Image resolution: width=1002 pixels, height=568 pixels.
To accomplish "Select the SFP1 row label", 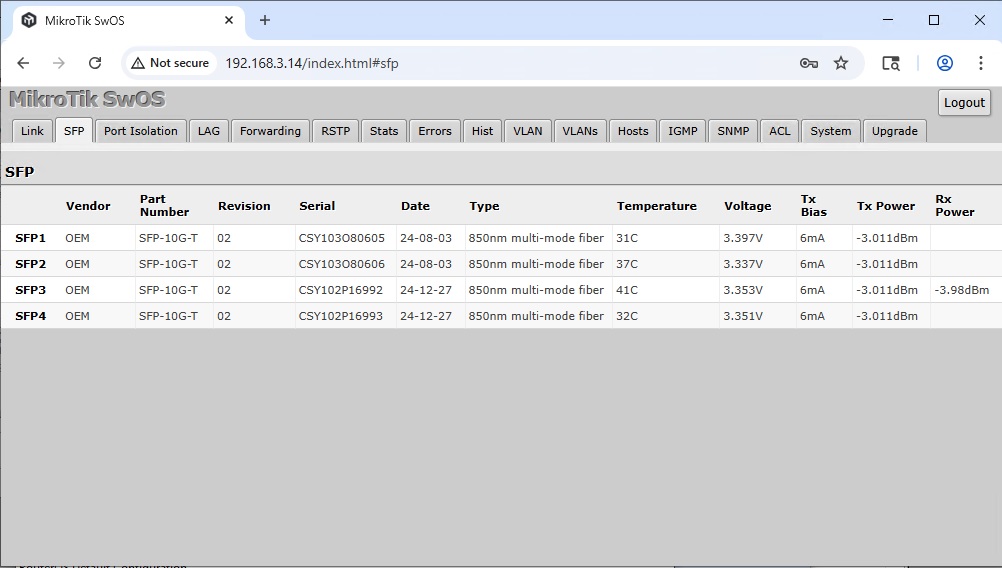I will pos(30,238).
